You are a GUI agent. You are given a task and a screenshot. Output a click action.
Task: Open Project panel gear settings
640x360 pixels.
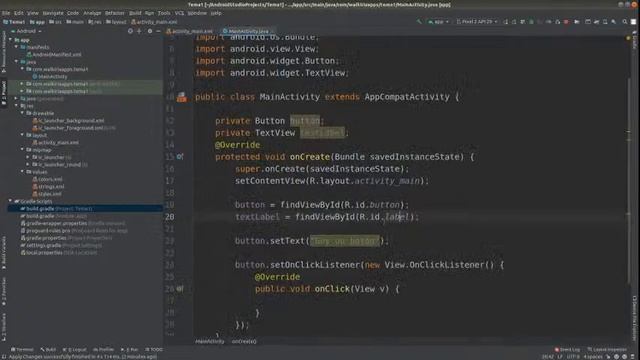pos(150,31)
